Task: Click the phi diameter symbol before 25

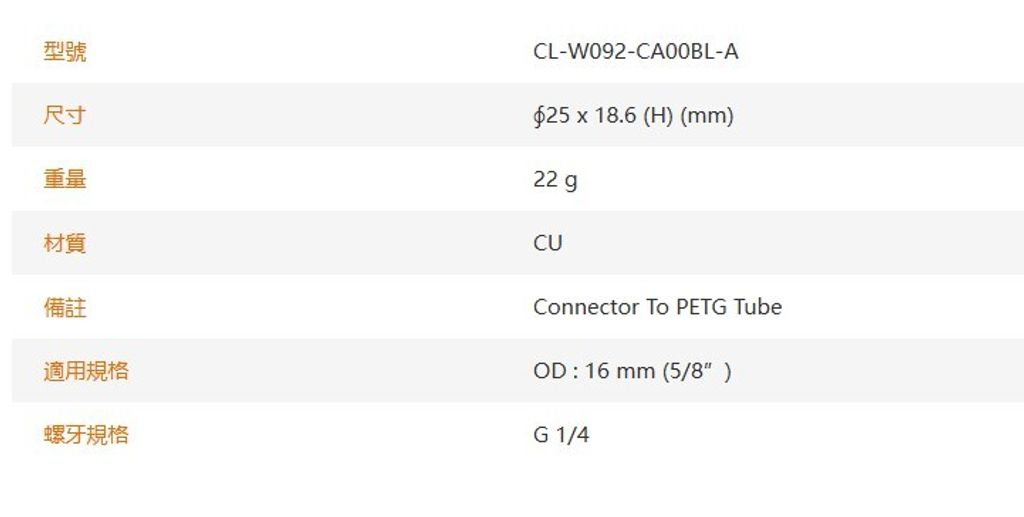Action: click(538, 116)
